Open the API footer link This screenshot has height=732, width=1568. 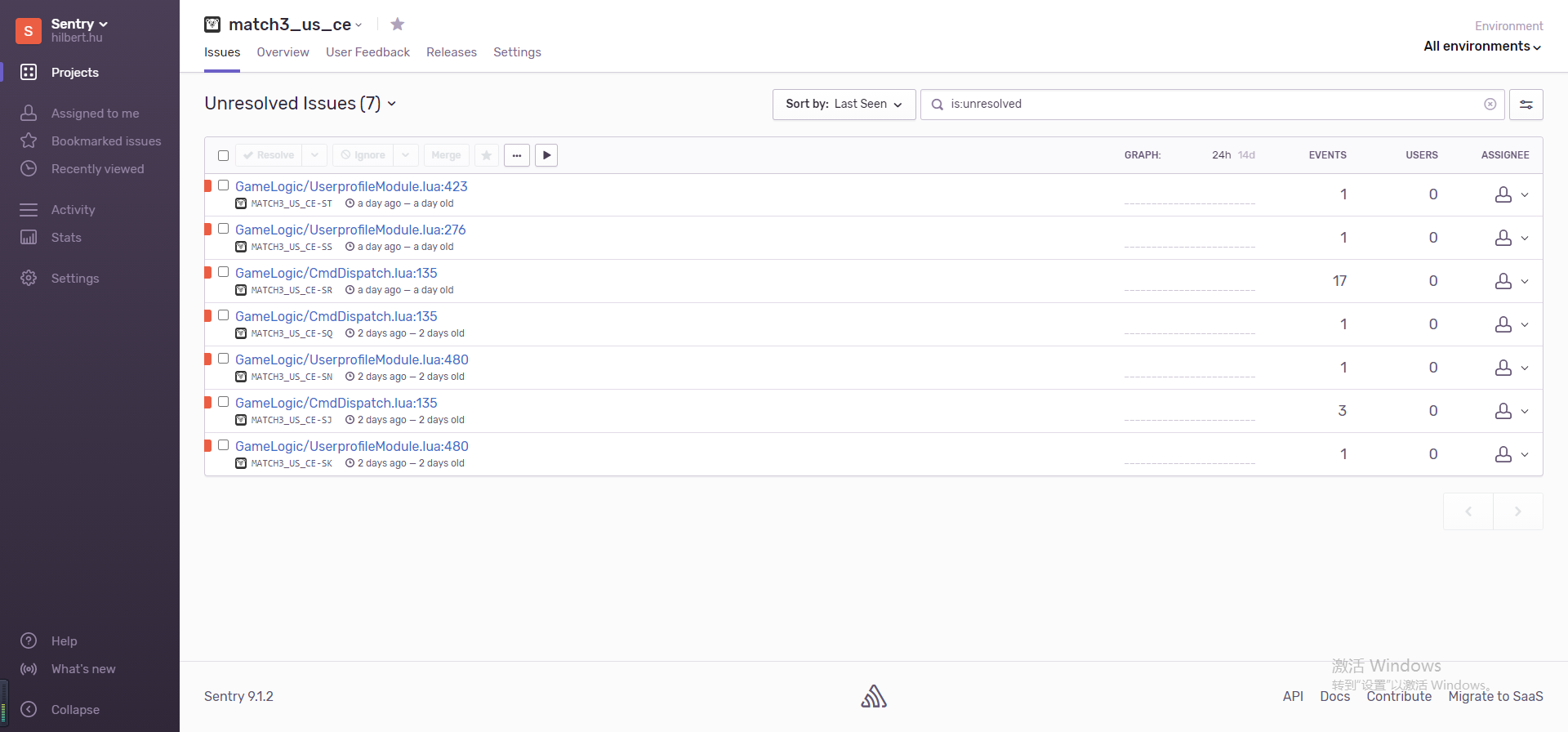pos(1293,696)
